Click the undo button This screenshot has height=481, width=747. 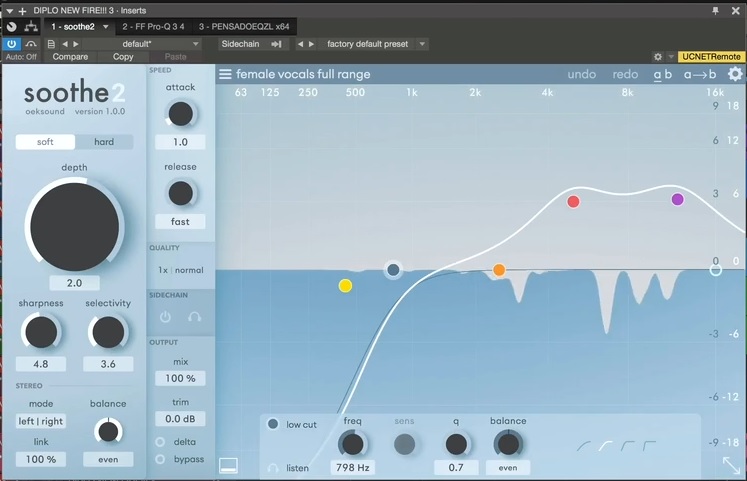582,74
